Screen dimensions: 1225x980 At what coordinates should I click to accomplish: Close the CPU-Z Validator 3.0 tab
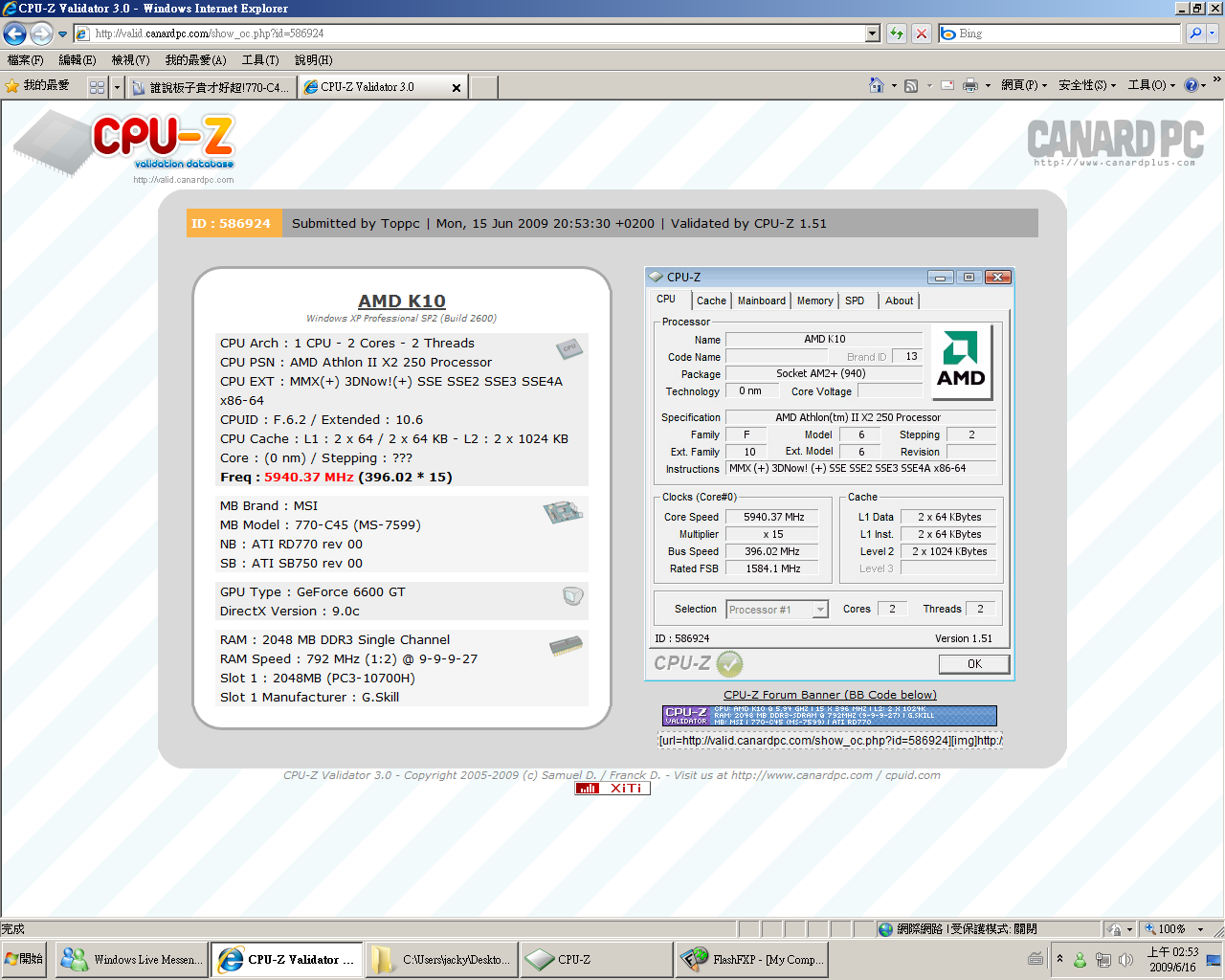point(457,87)
